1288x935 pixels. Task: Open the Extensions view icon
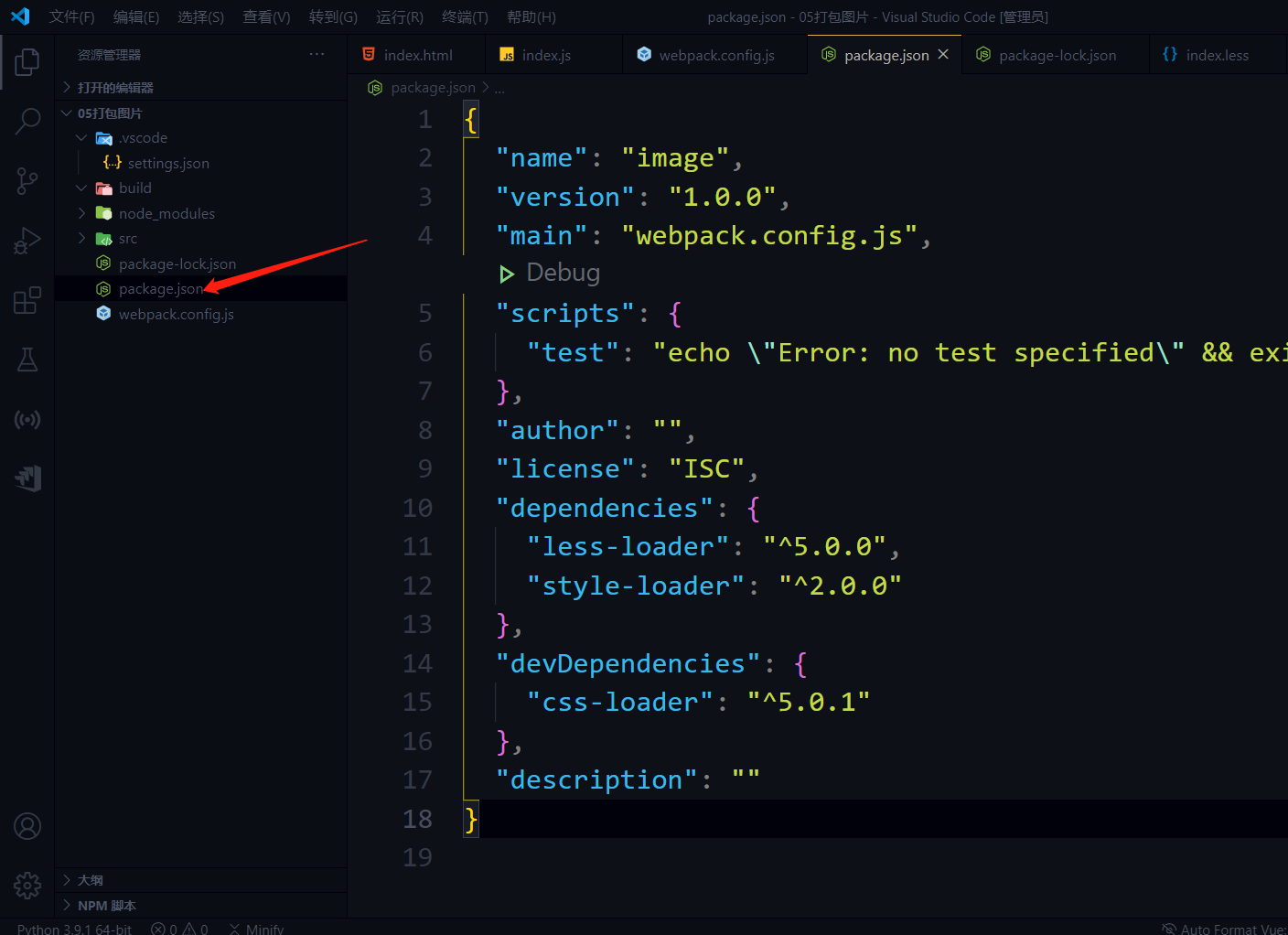click(x=27, y=300)
